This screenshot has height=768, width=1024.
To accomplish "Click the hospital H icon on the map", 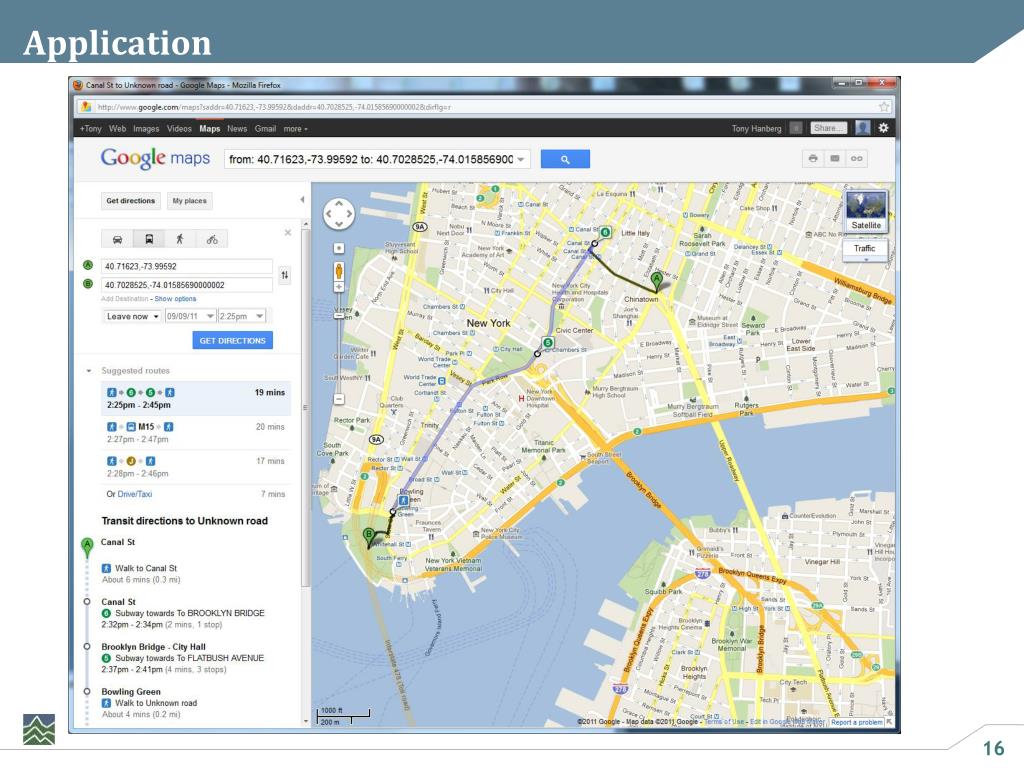I will coord(521,398).
